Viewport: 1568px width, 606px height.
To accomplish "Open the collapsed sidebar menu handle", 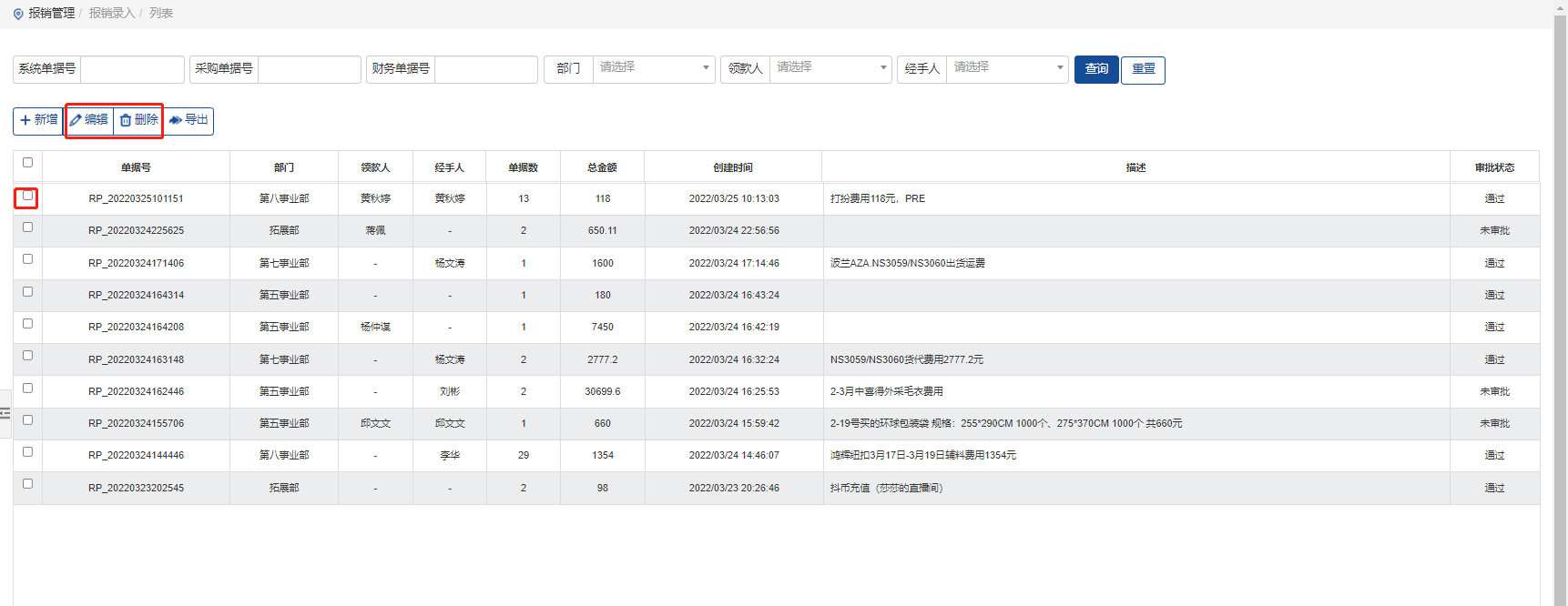I will click(x=5, y=413).
